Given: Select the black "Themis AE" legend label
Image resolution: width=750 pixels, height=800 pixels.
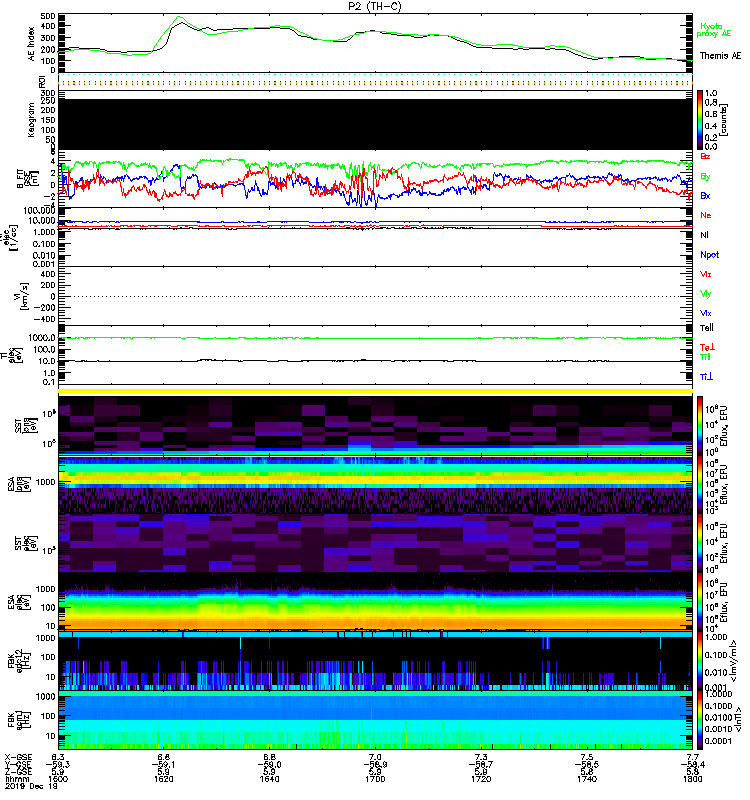Looking at the screenshot, I should pos(720,56).
